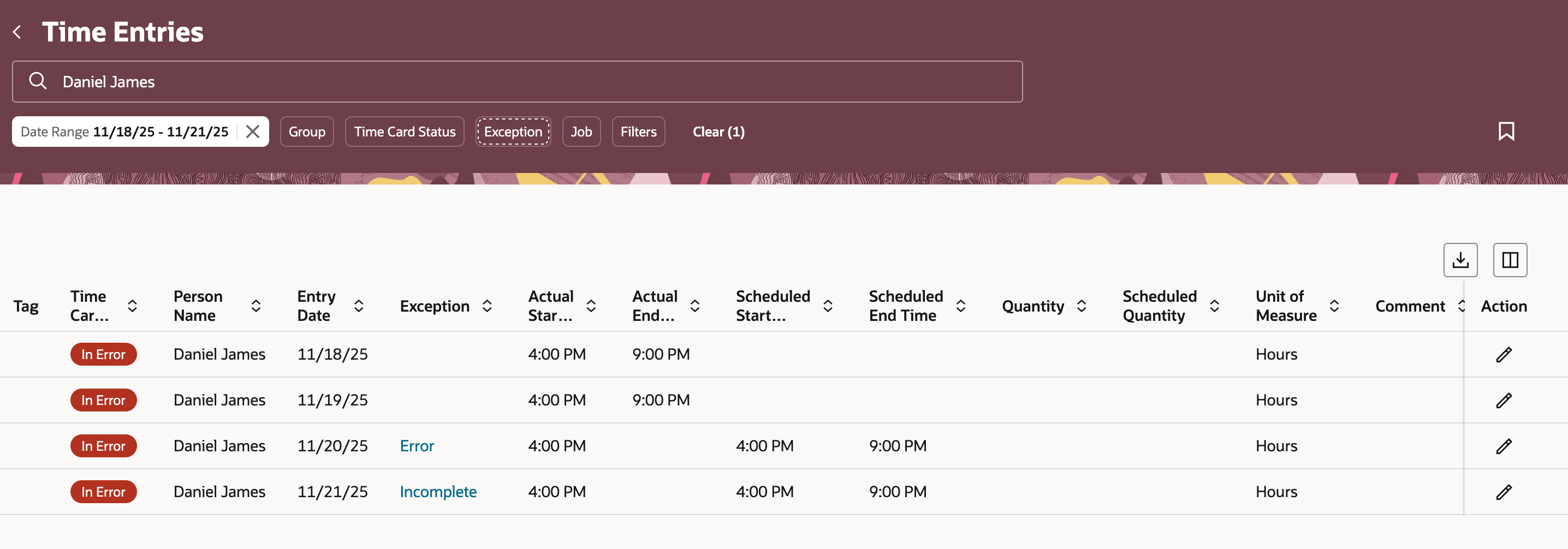Viewport: 1568px width, 549px height.
Task: Click the search magnifier icon
Action: coord(38,81)
